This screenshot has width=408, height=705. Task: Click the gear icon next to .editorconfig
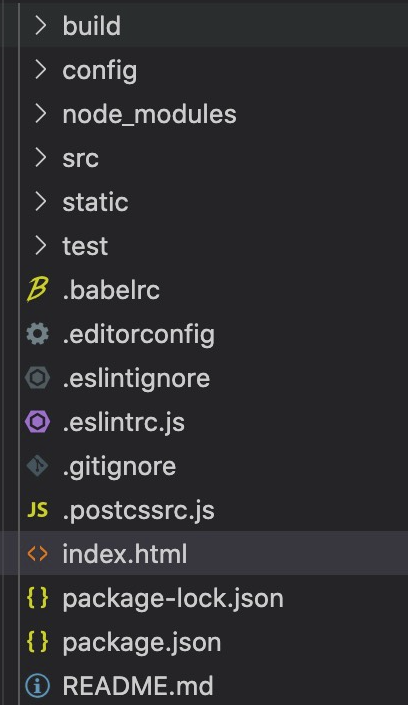37,334
